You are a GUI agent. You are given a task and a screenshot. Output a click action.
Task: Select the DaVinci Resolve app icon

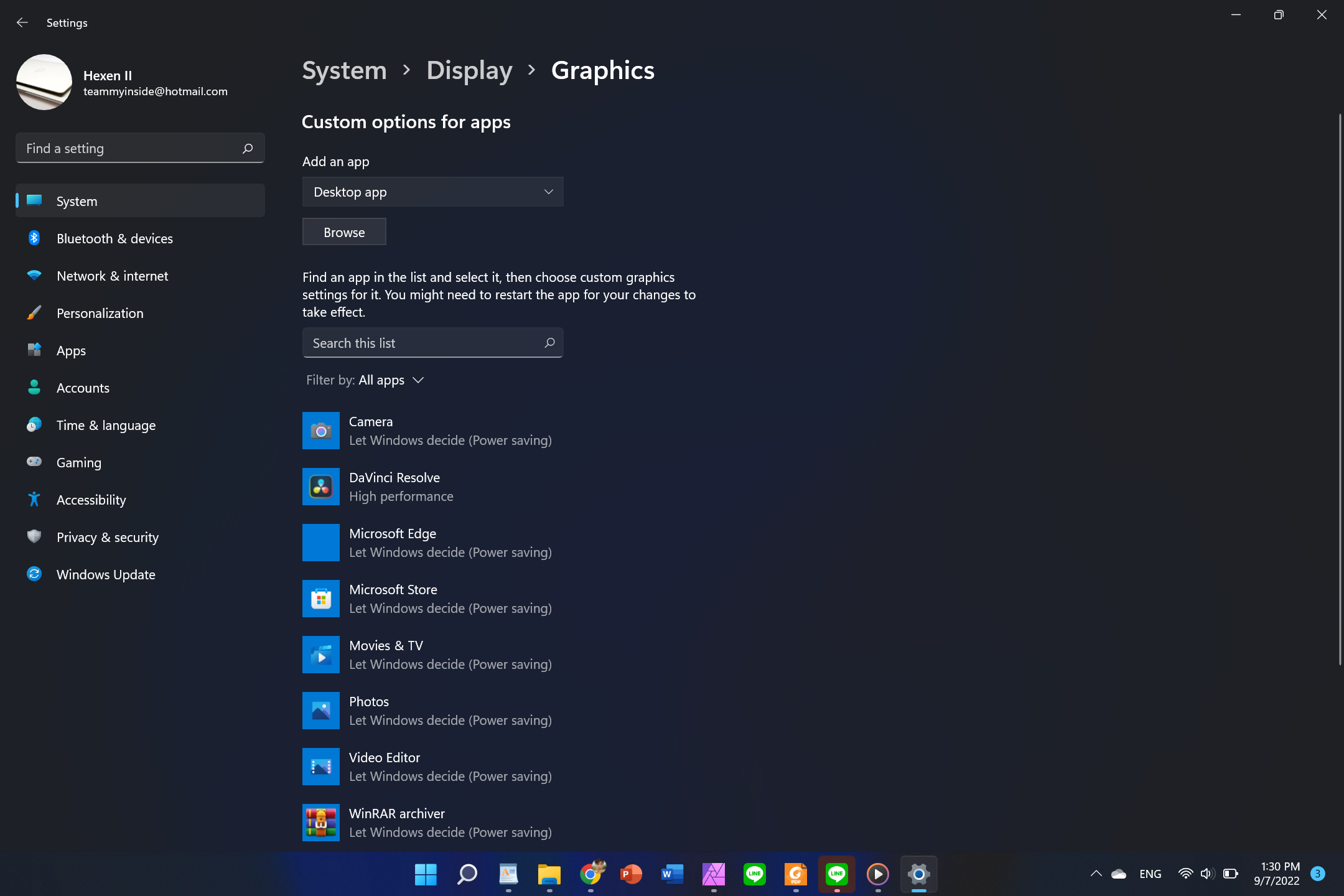point(321,487)
